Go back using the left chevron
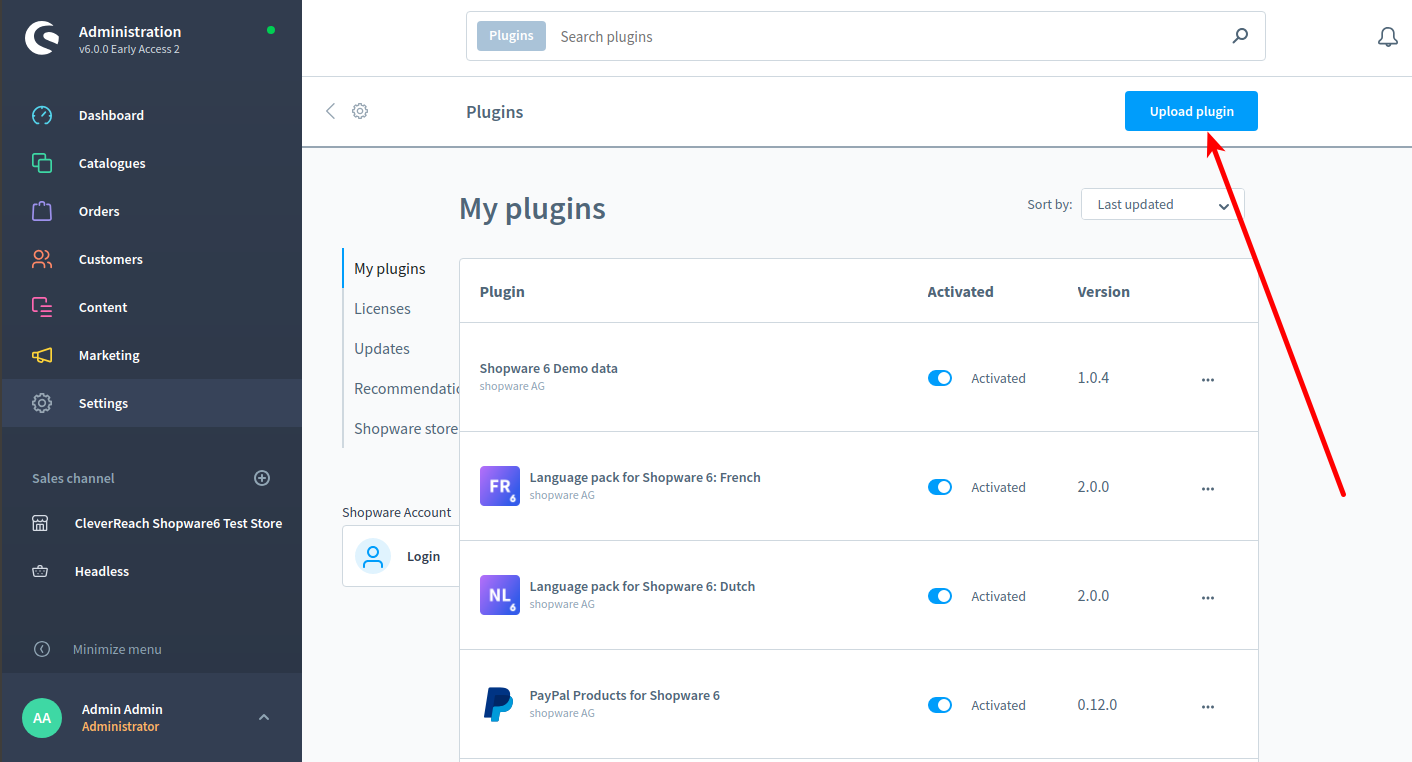 (330, 111)
